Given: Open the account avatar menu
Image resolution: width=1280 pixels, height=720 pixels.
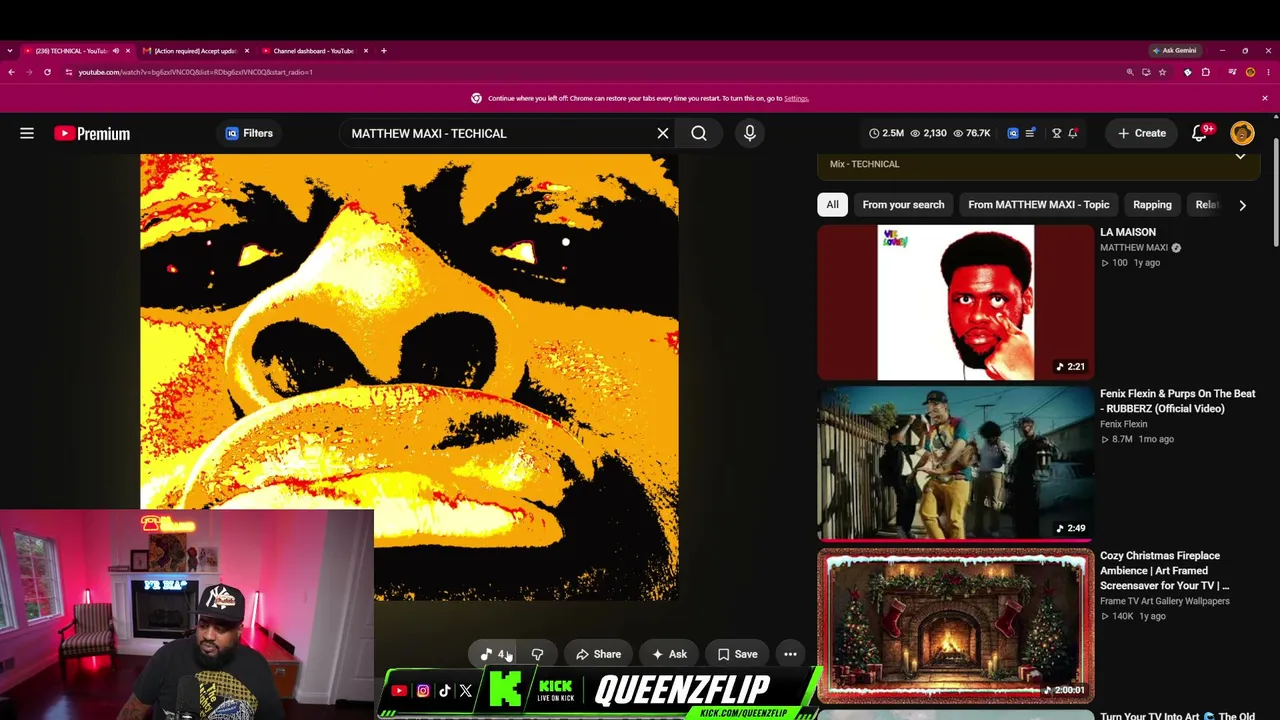Looking at the screenshot, I should coord(1242,133).
